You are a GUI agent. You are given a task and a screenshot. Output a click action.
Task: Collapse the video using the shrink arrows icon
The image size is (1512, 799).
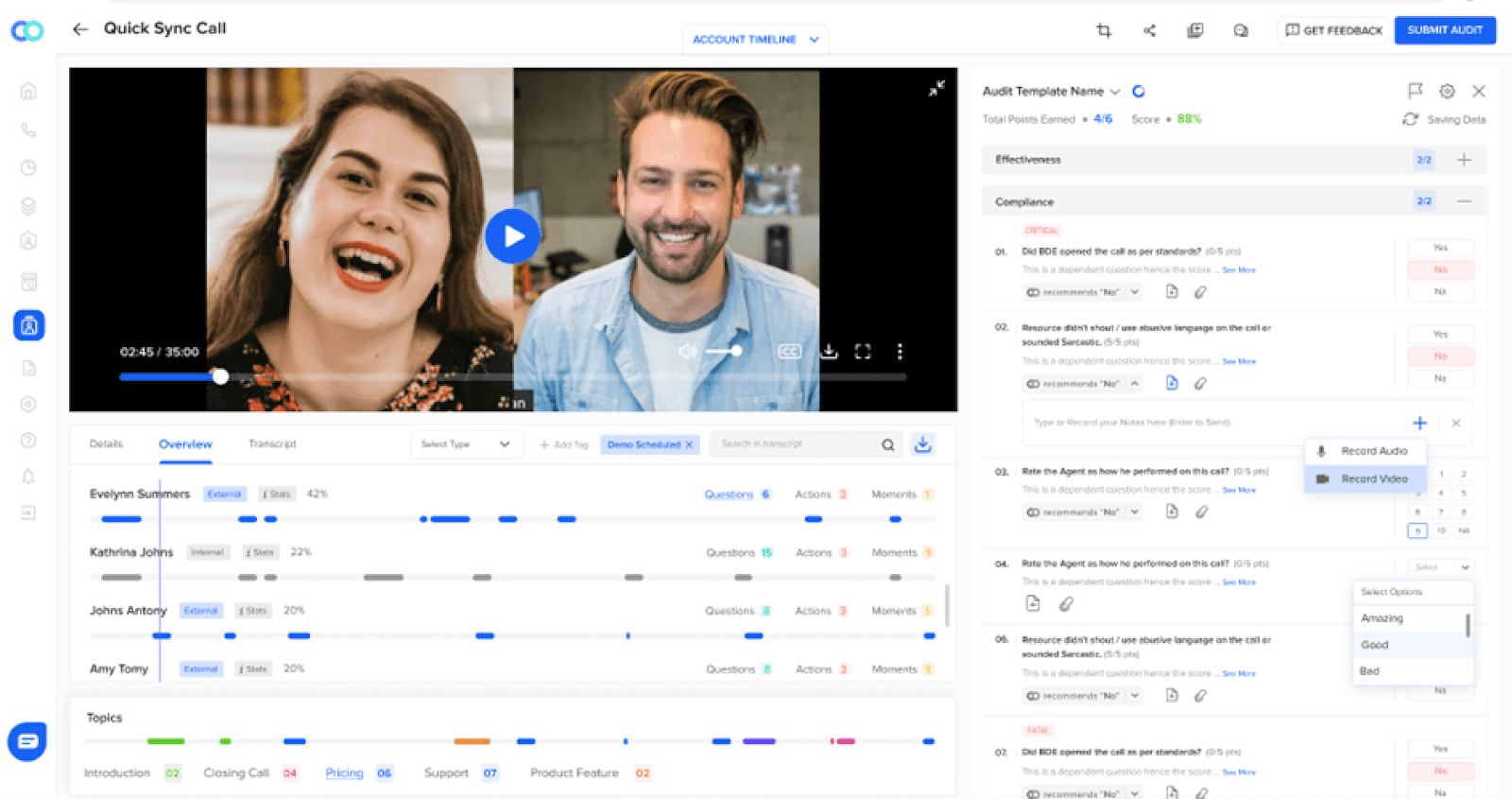click(x=936, y=88)
